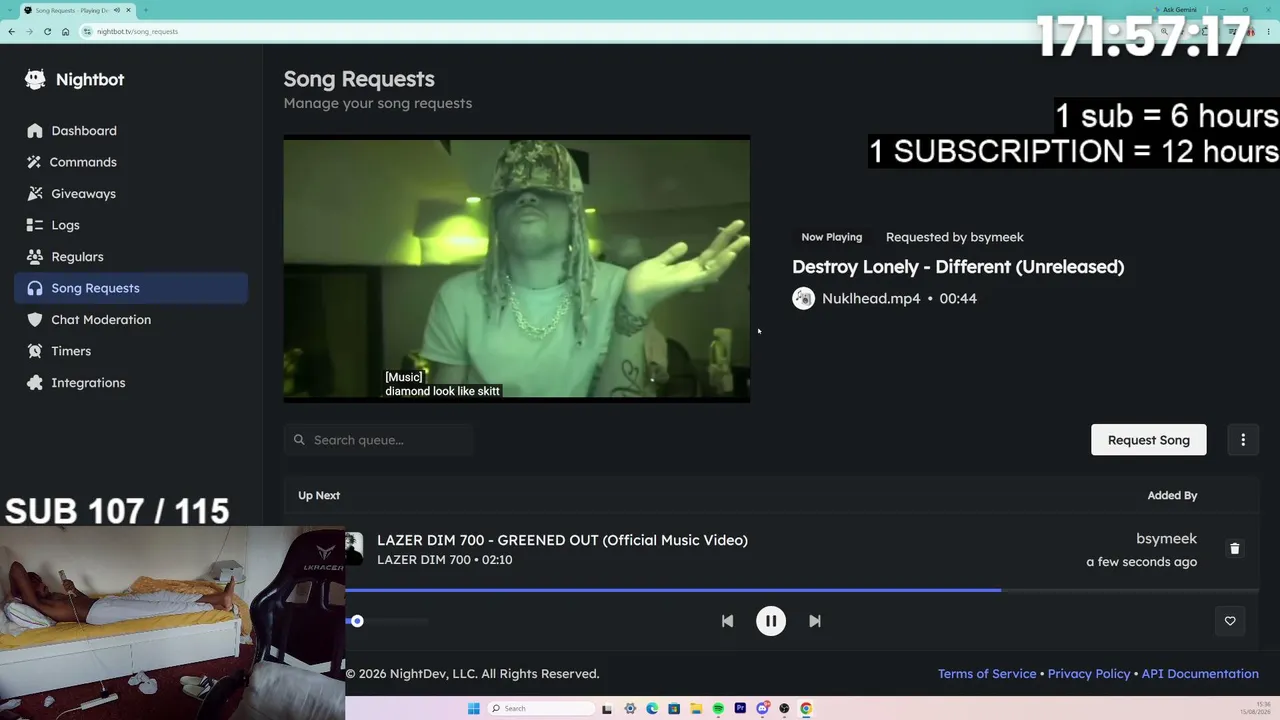Screen dimensions: 1280x720
Task: Click the Timers clock icon
Action: tap(35, 351)
